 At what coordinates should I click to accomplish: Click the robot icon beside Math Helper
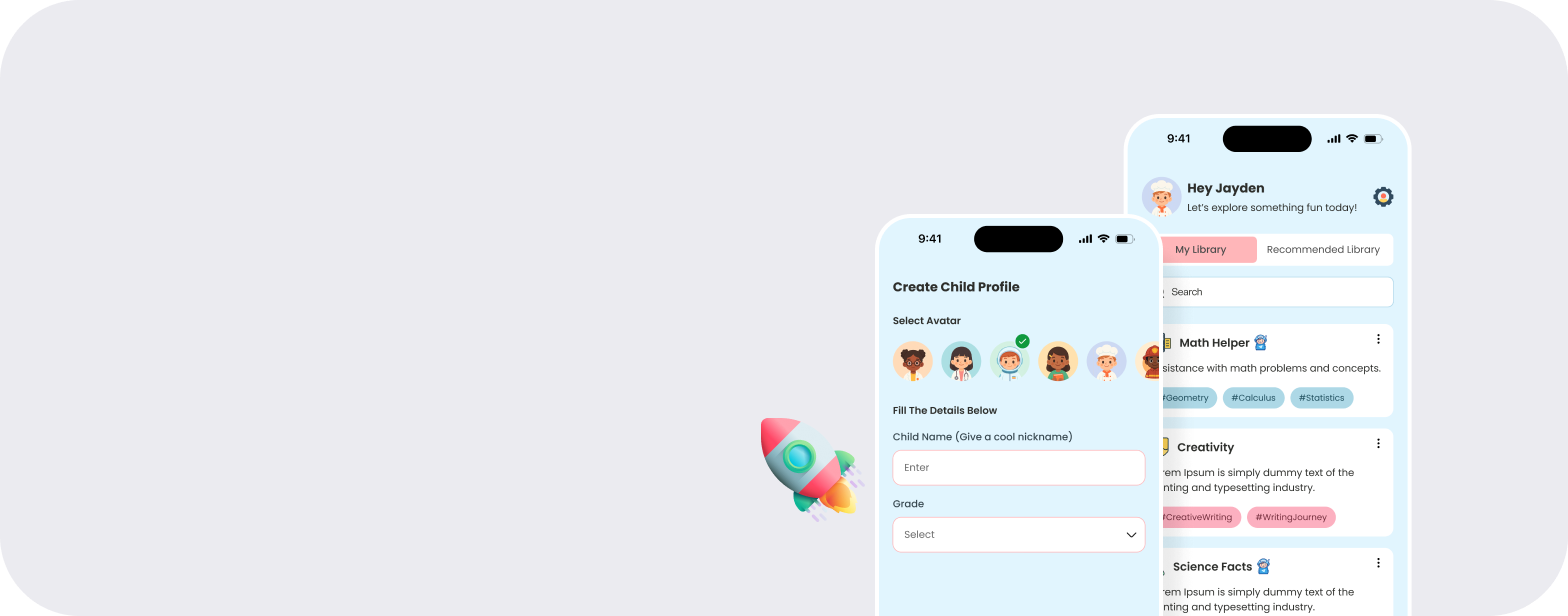pyautogui.click(x=1261, y=342)
